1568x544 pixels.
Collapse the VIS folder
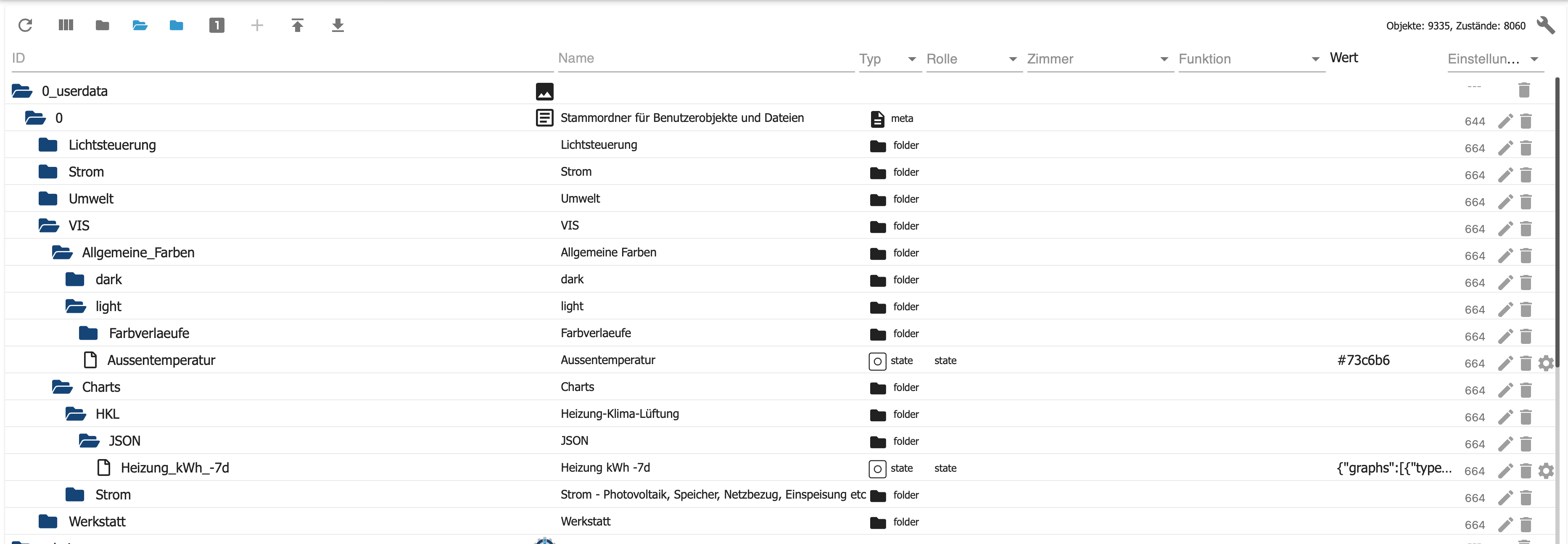point(49,226)
